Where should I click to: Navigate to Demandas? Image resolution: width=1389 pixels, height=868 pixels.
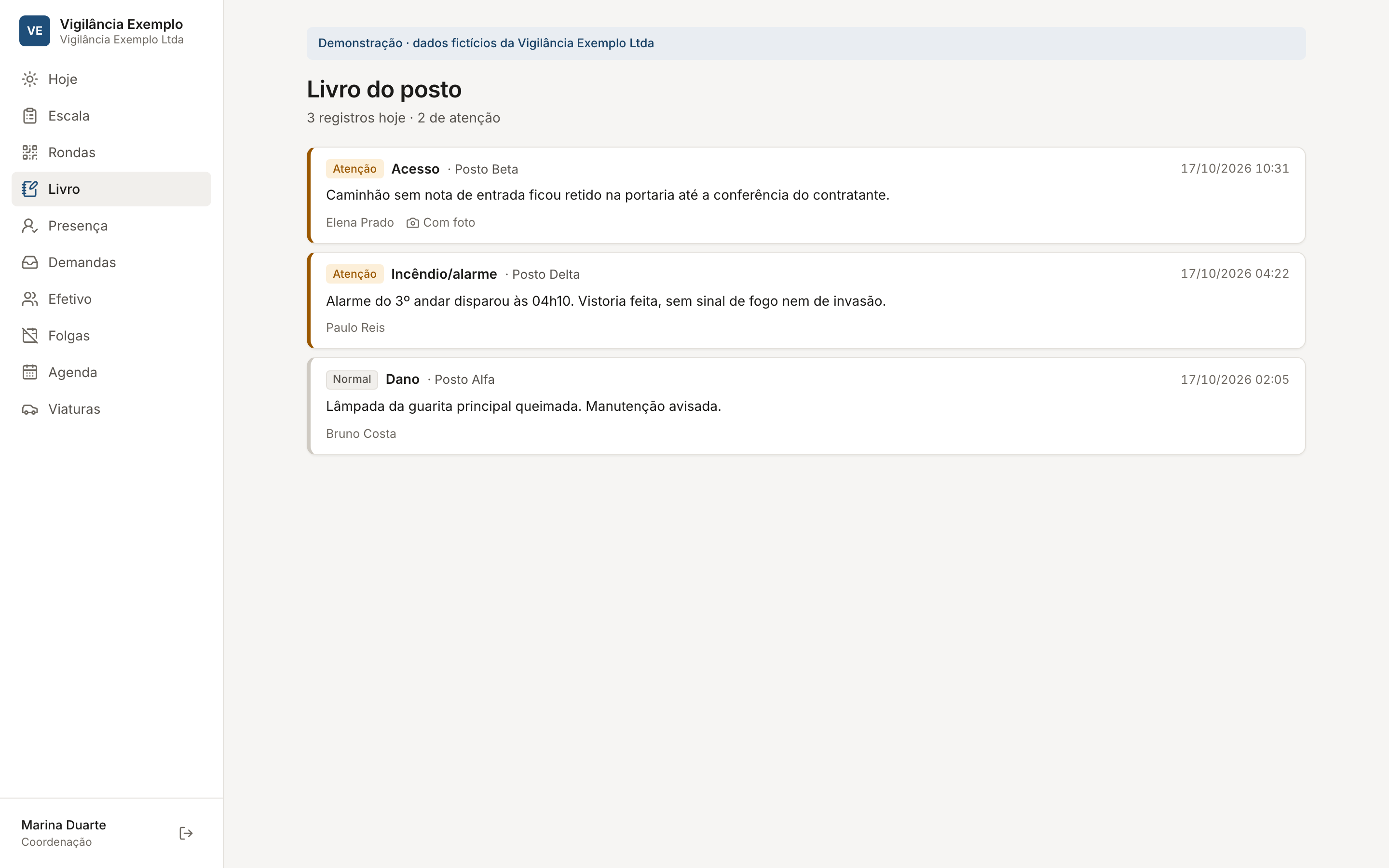coord(111,262)
